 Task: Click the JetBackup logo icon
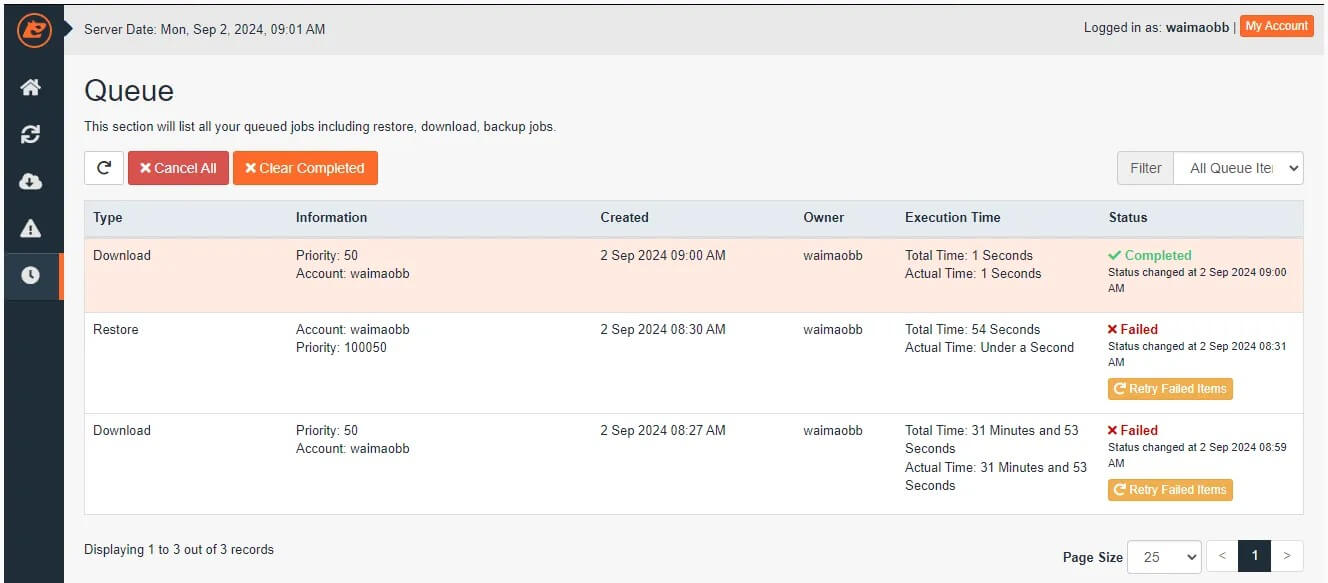click(x=33, y=30)
